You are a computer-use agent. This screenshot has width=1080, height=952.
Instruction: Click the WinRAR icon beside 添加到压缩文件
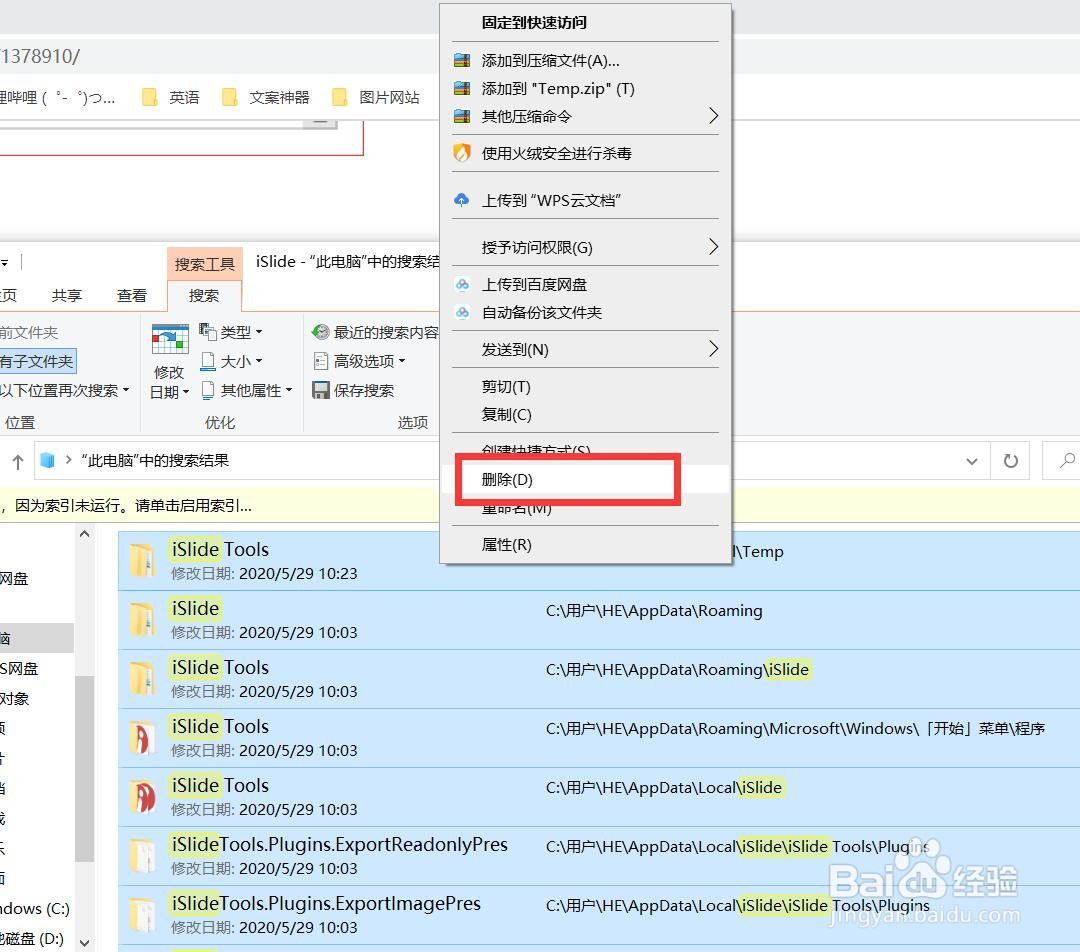pyautogui.click(x=461, y=61)
